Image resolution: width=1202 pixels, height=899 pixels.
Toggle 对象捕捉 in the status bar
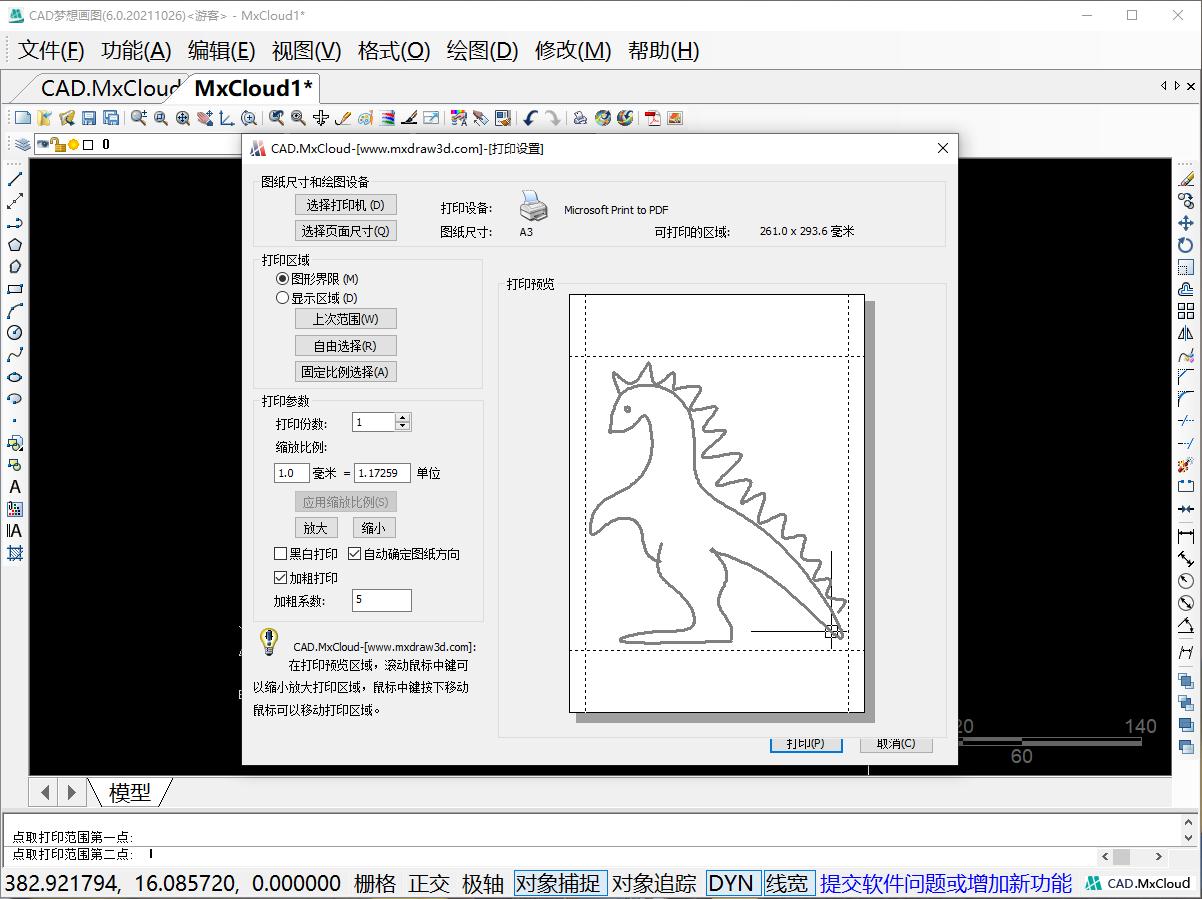pos(560,884)
